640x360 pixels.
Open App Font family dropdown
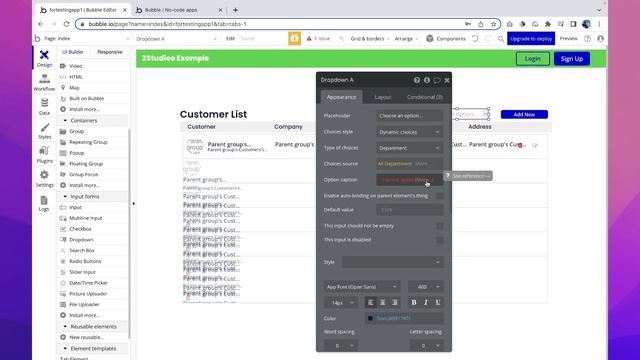(362, 287)
